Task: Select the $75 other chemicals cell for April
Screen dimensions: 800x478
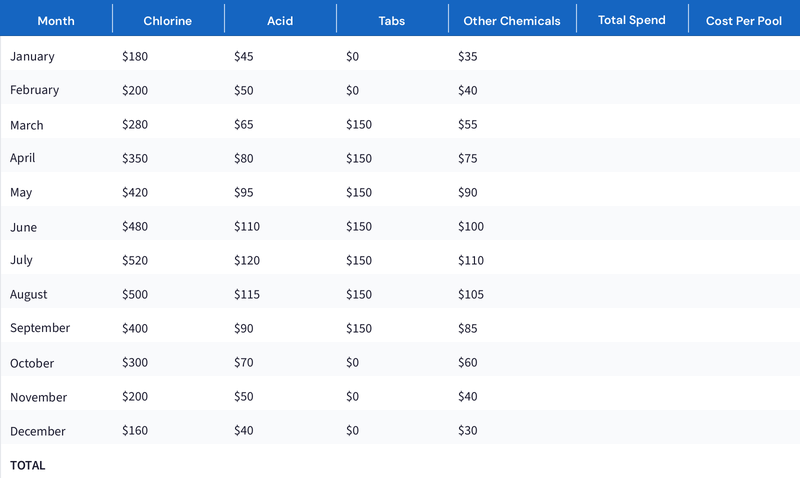Action: point(468,158)
